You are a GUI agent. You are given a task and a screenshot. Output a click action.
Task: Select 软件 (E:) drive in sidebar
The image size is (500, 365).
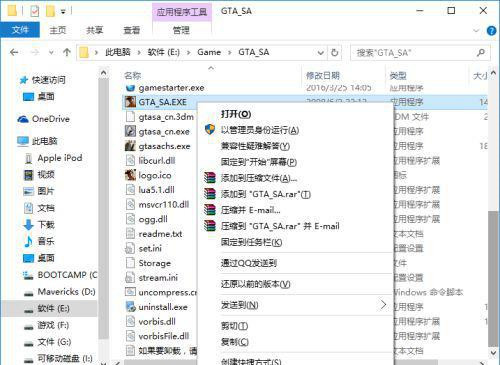(x=49, y=308)
